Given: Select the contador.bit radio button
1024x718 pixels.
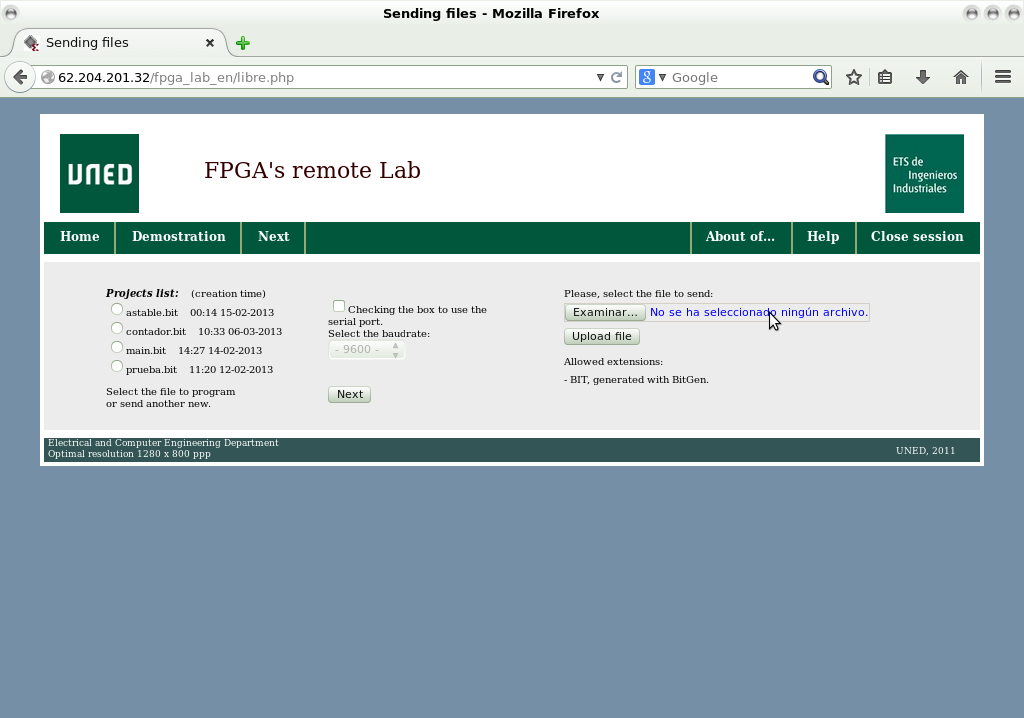Looking at the screenshot, I should pyautogui.click(x=116, y=327).
